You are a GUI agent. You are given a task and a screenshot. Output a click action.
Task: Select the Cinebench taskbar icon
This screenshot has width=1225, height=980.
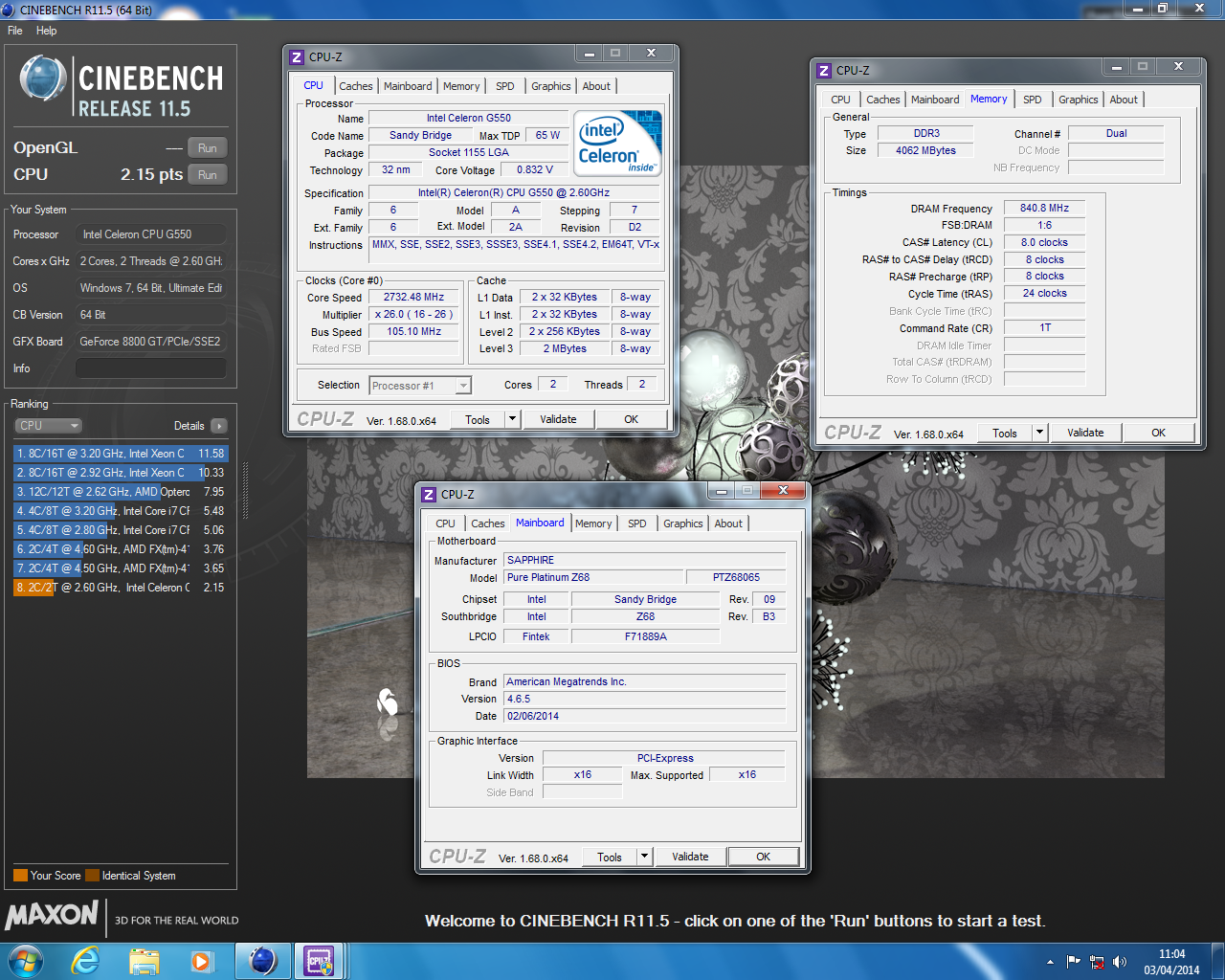262,960
